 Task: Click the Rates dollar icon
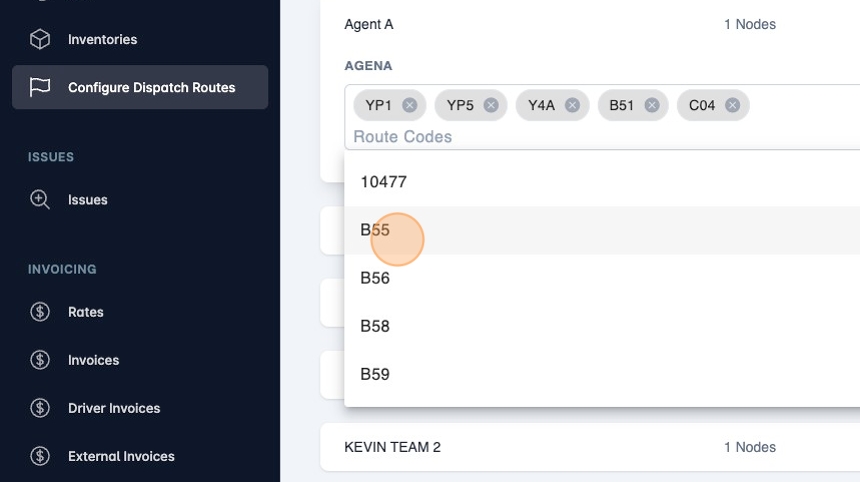[40, 312]
